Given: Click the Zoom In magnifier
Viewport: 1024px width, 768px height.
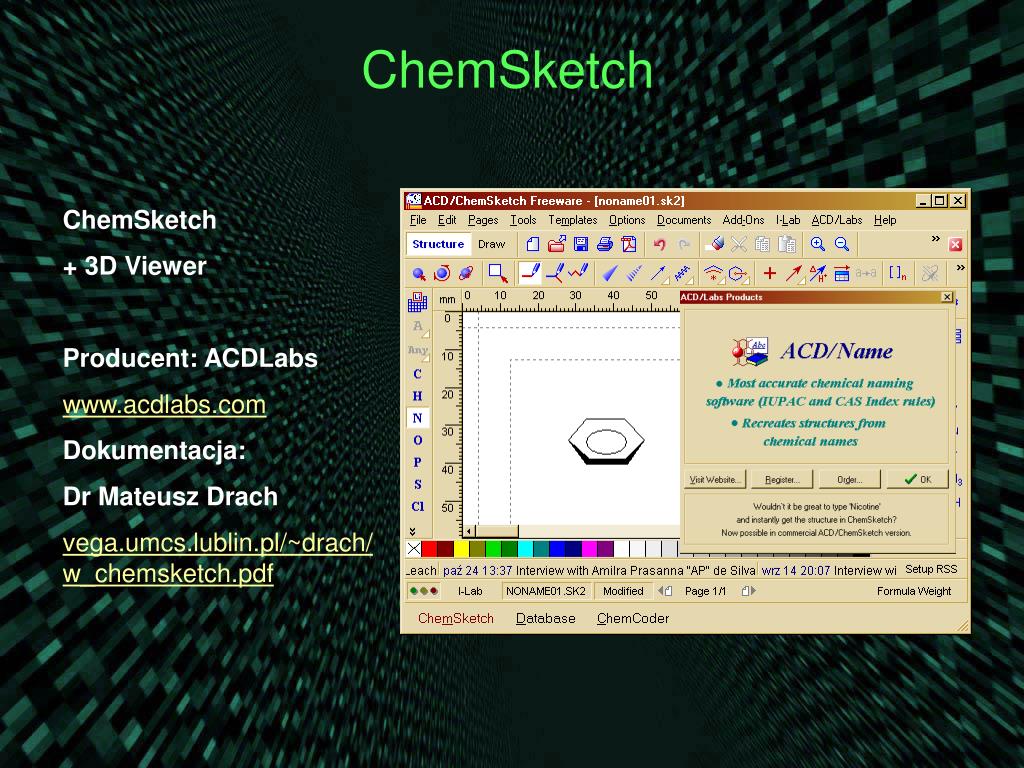Looking at the screenshot, I should (x=818, y=244).
